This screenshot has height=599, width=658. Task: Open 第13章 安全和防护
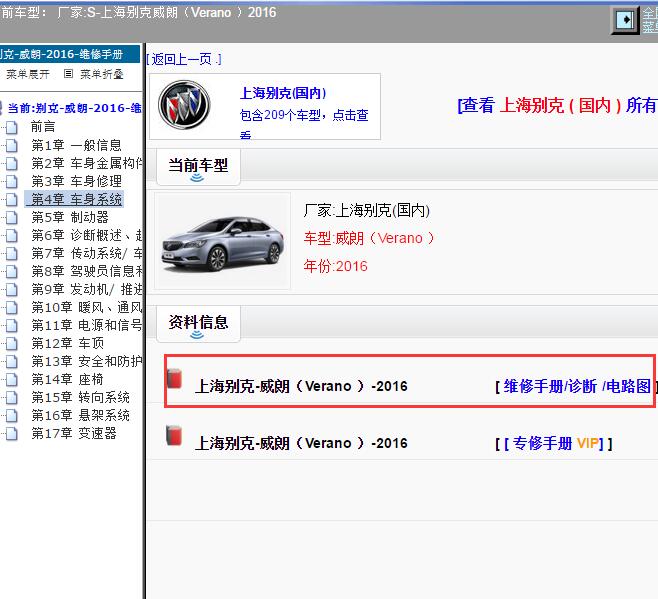click(x=86, y=361)
